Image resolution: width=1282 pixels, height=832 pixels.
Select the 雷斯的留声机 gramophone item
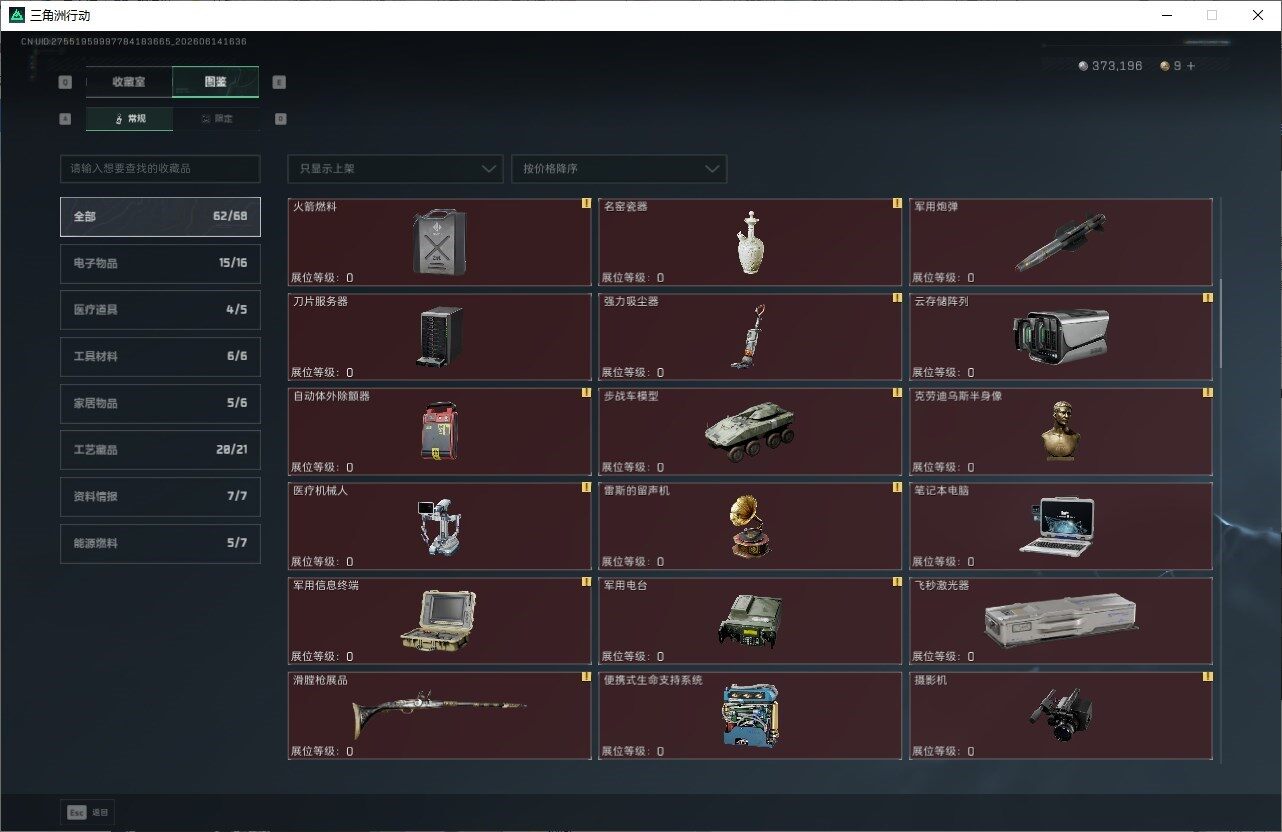pyautogui.click(x=751, y=526)
